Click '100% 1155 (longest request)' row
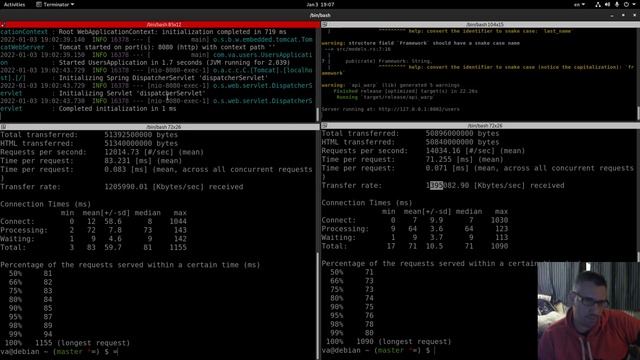The height and width of the screenshot is (360, 640). [x=67, y=343]
